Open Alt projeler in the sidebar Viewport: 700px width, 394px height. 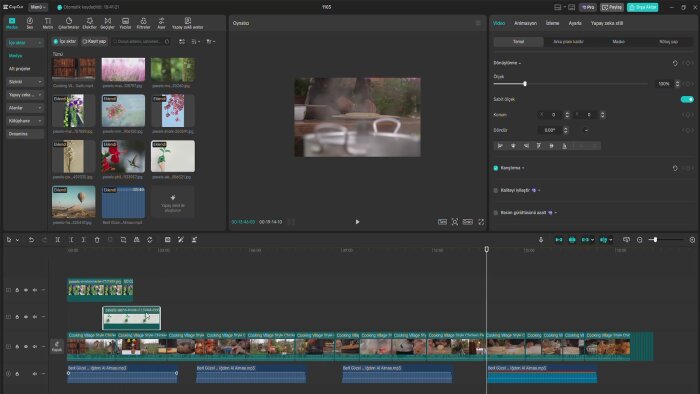20,69
